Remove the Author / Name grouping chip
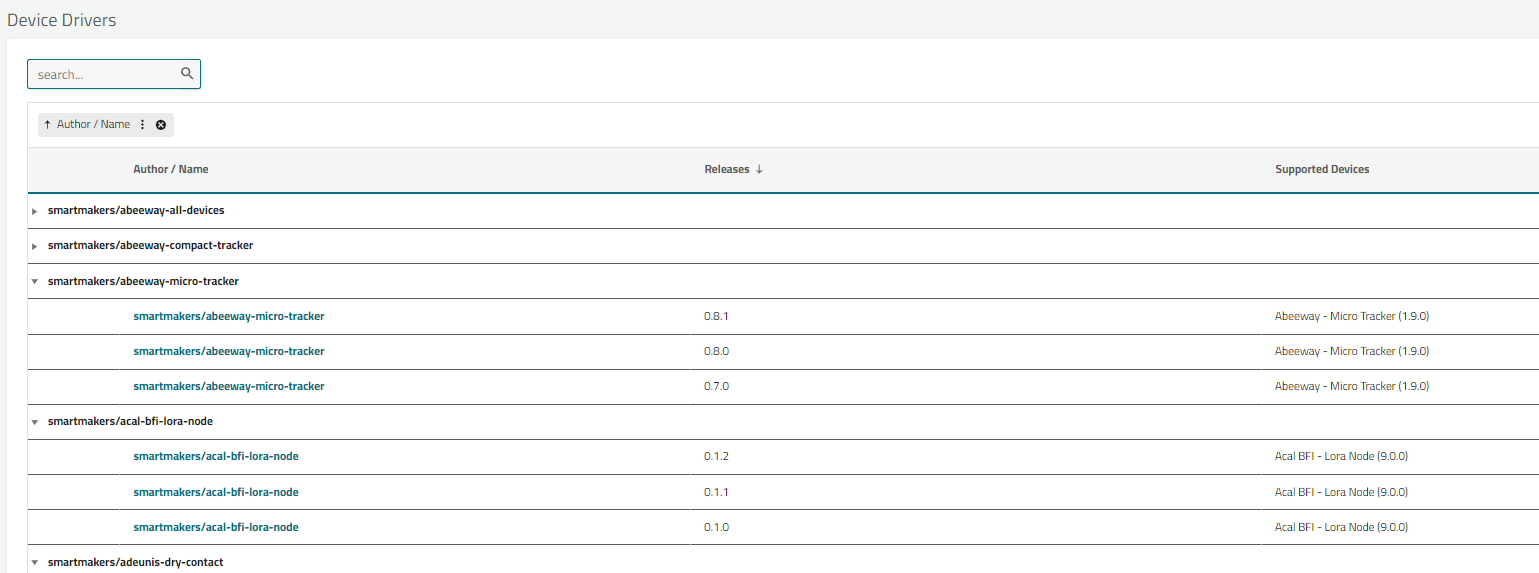This screenshot has width=1539, height=573. coord(161,125)
